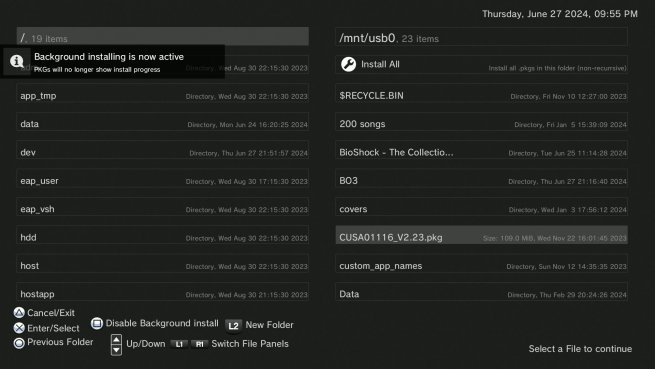The width and height of the screenshot is (655, 369).
Task: Open BioShock - The Collection folder
Action: pyautogui.click(x=481, y=150)
